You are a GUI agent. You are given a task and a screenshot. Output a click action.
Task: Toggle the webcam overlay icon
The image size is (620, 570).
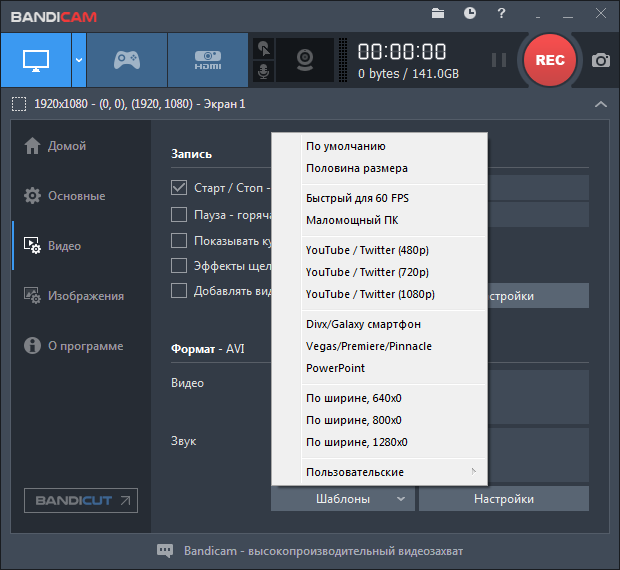tap(305, 60)
